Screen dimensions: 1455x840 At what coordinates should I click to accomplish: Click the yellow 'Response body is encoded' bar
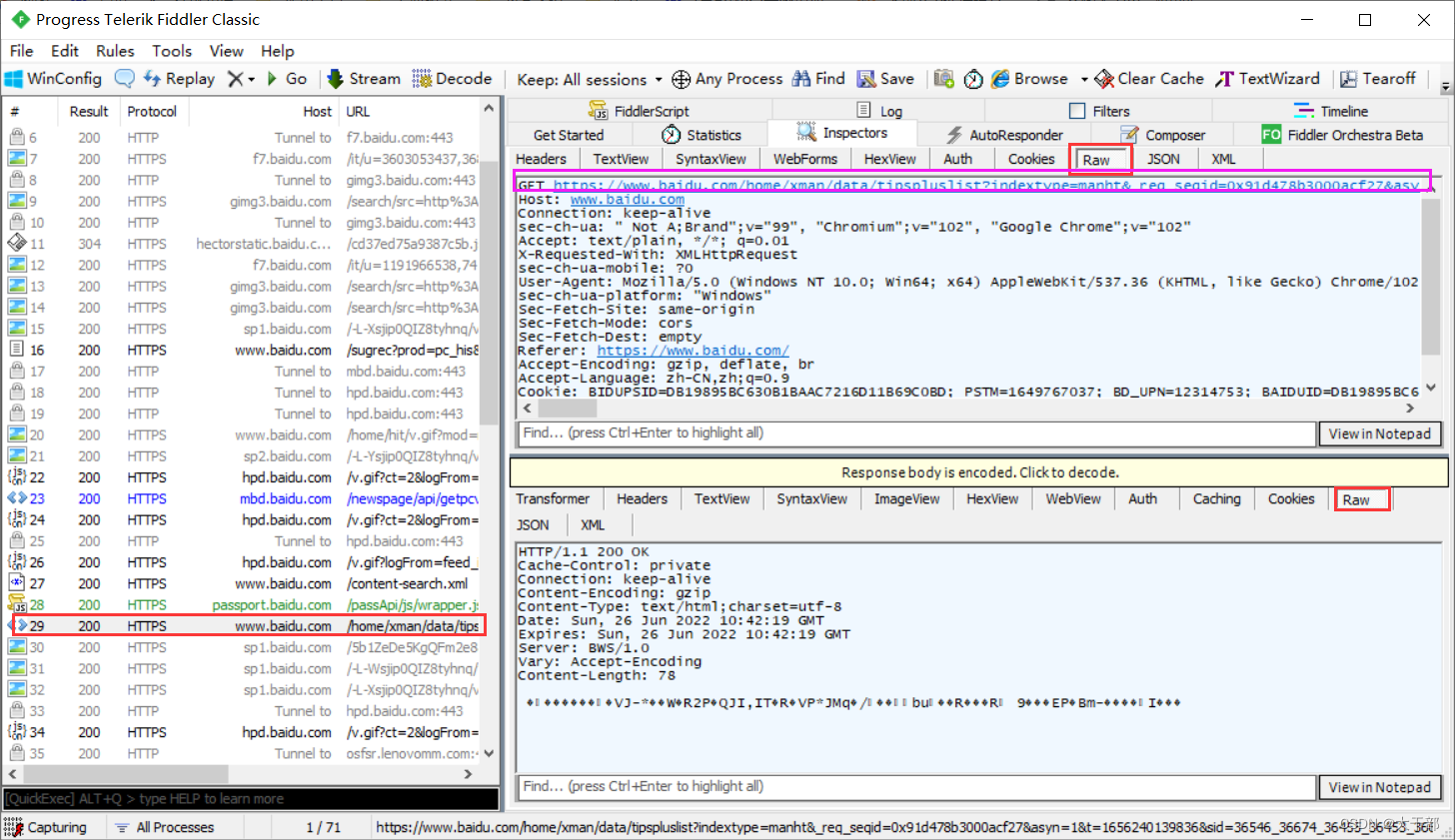(978, 472)
